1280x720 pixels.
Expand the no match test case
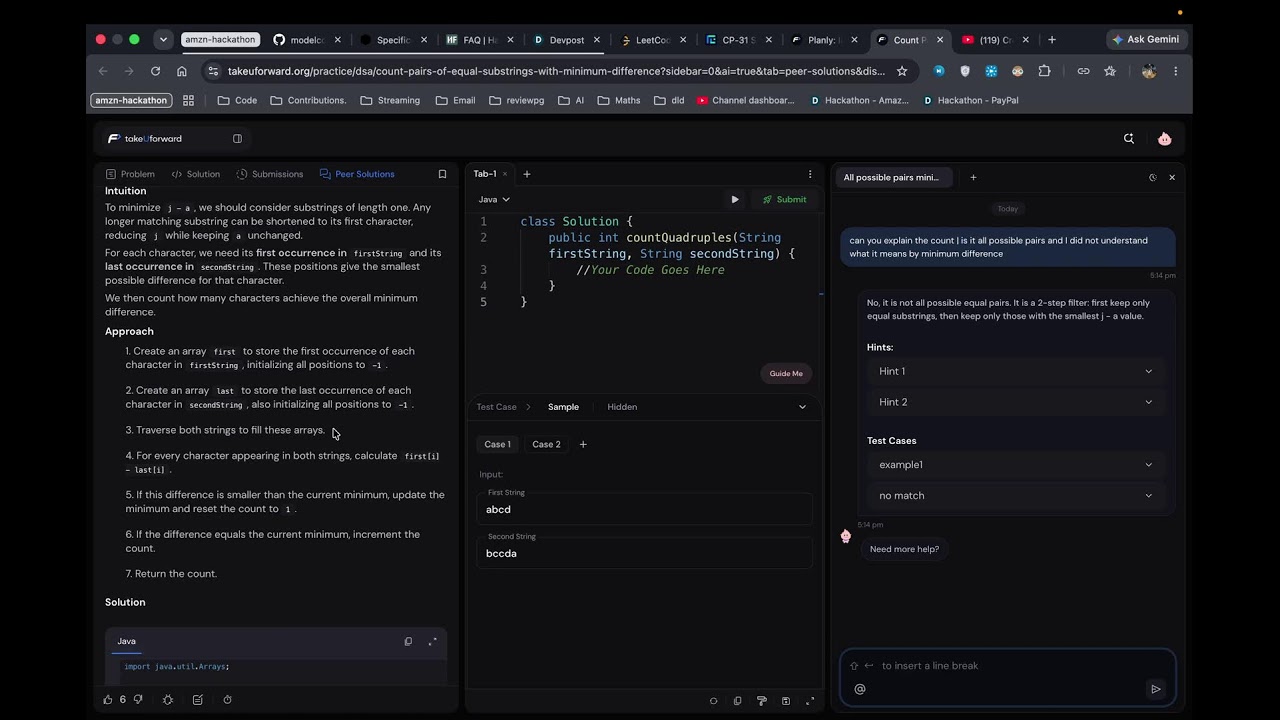1016,495
